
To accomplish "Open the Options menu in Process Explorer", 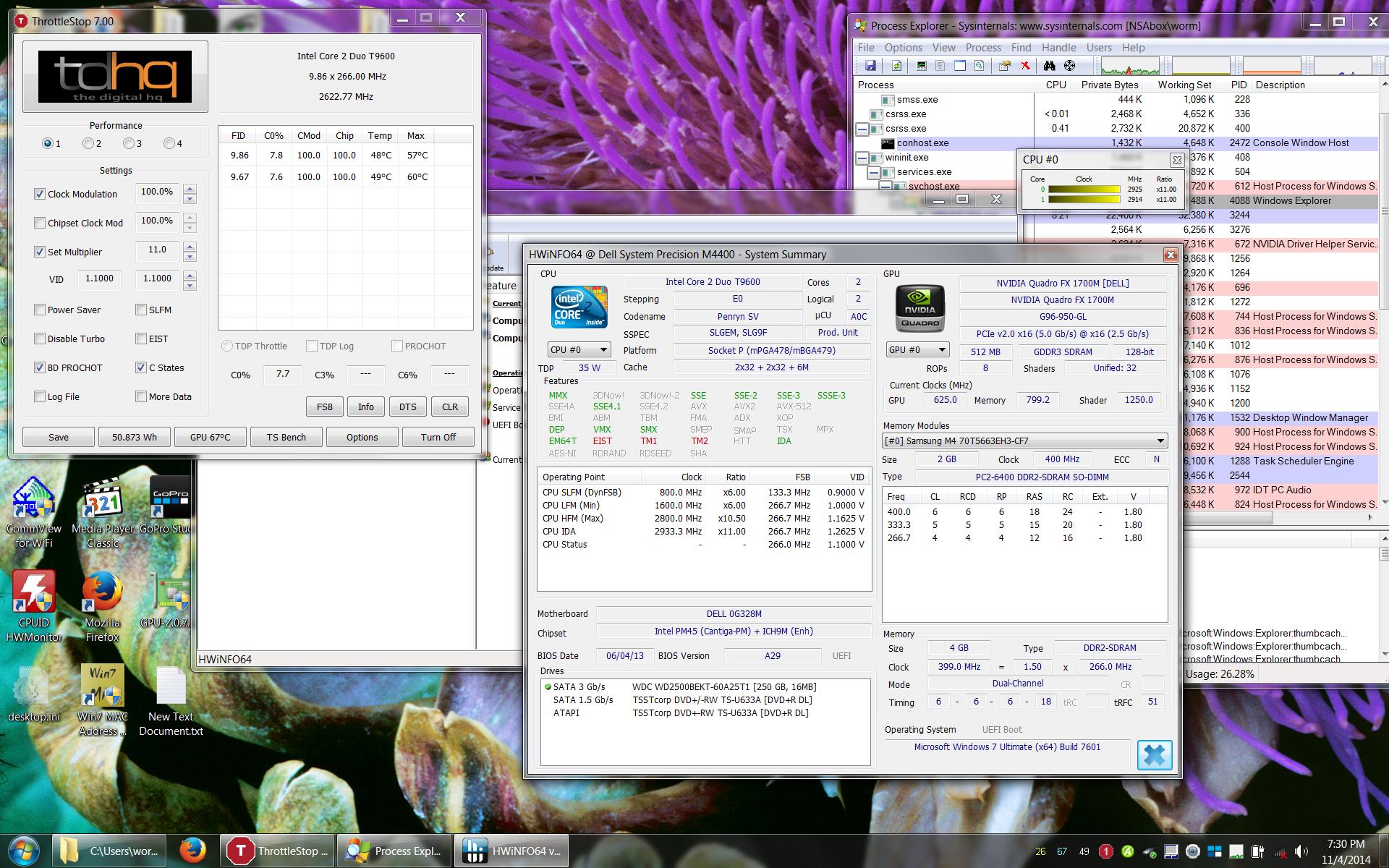I will click(x=904, y=48).
